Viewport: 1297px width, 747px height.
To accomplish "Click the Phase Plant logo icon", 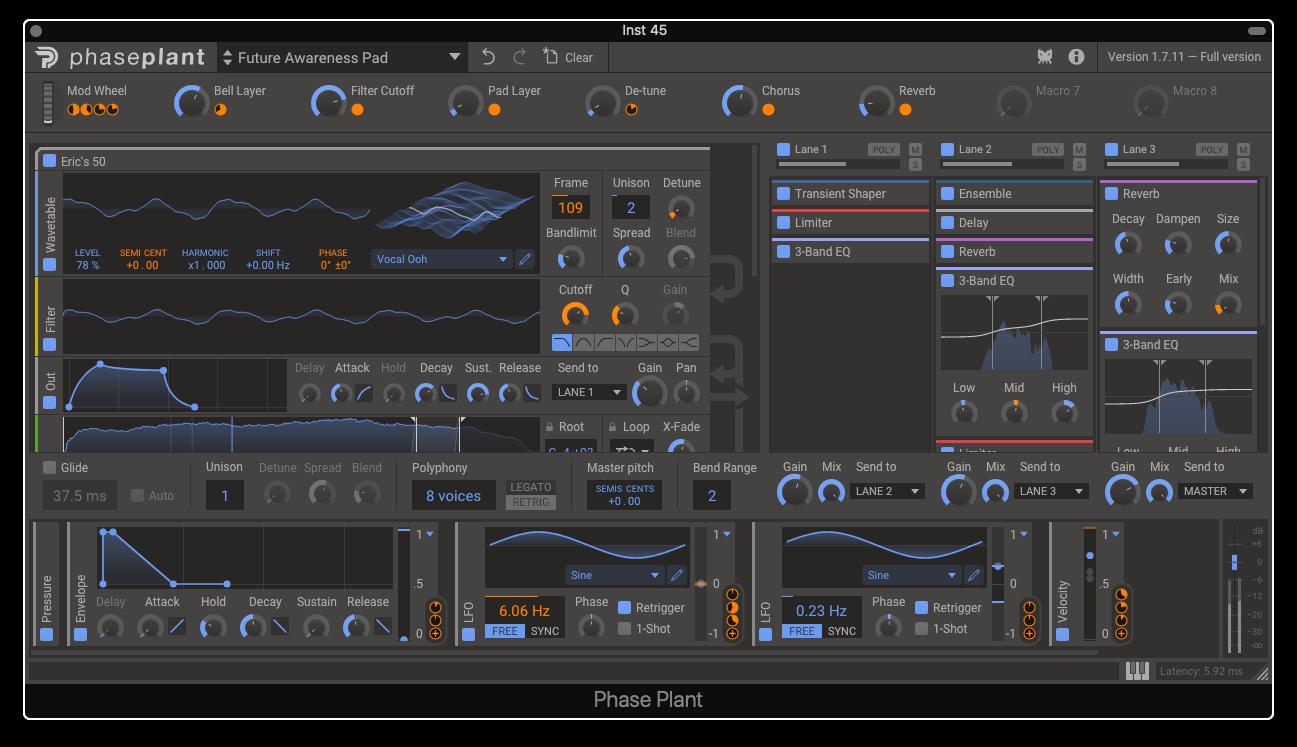I will tap(46, 57).
